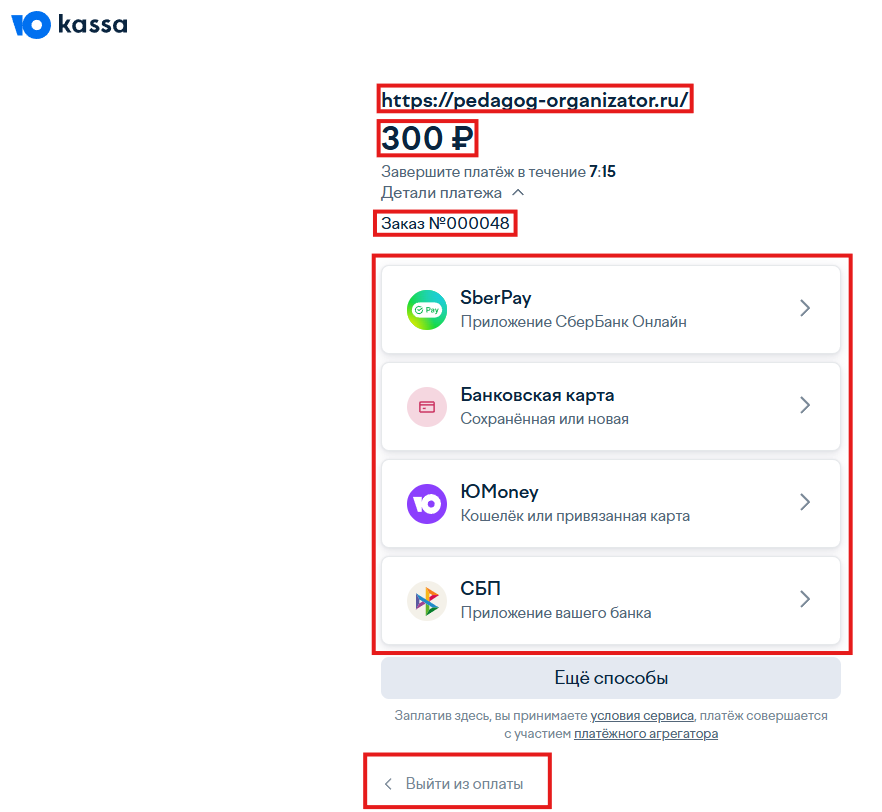The height and width of the screenshot is (812, 882).
Task: Open the платёжного агрегатора link
Action: coord(646,734)
